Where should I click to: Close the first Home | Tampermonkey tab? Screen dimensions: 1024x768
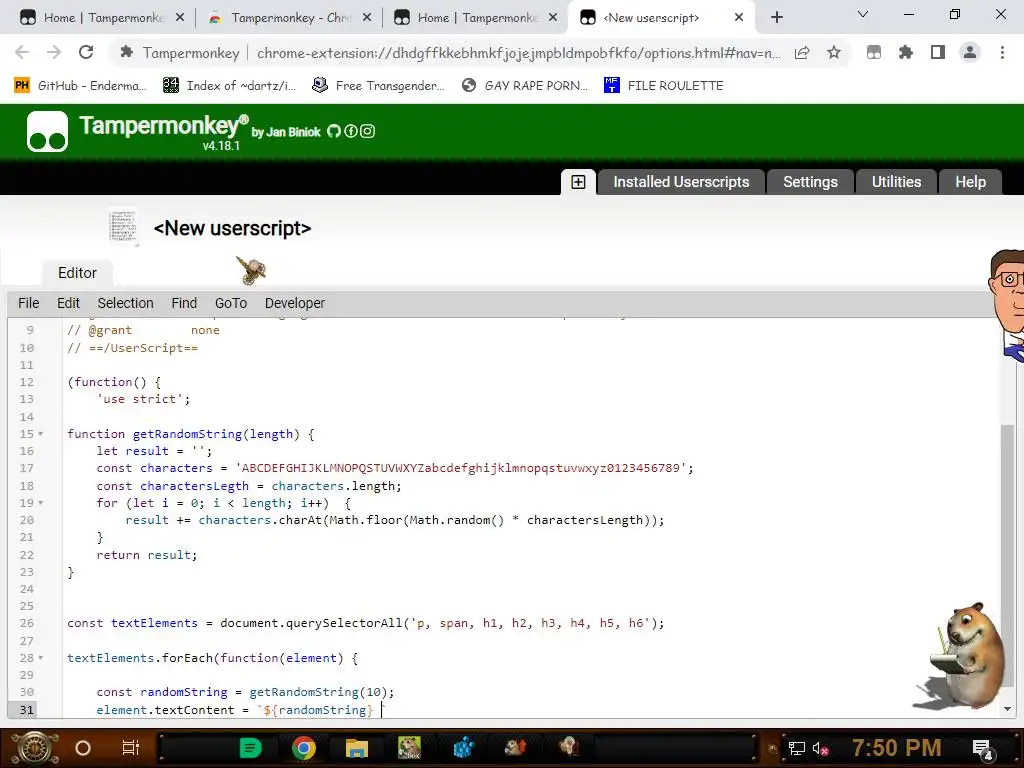[x=180, y=18]
